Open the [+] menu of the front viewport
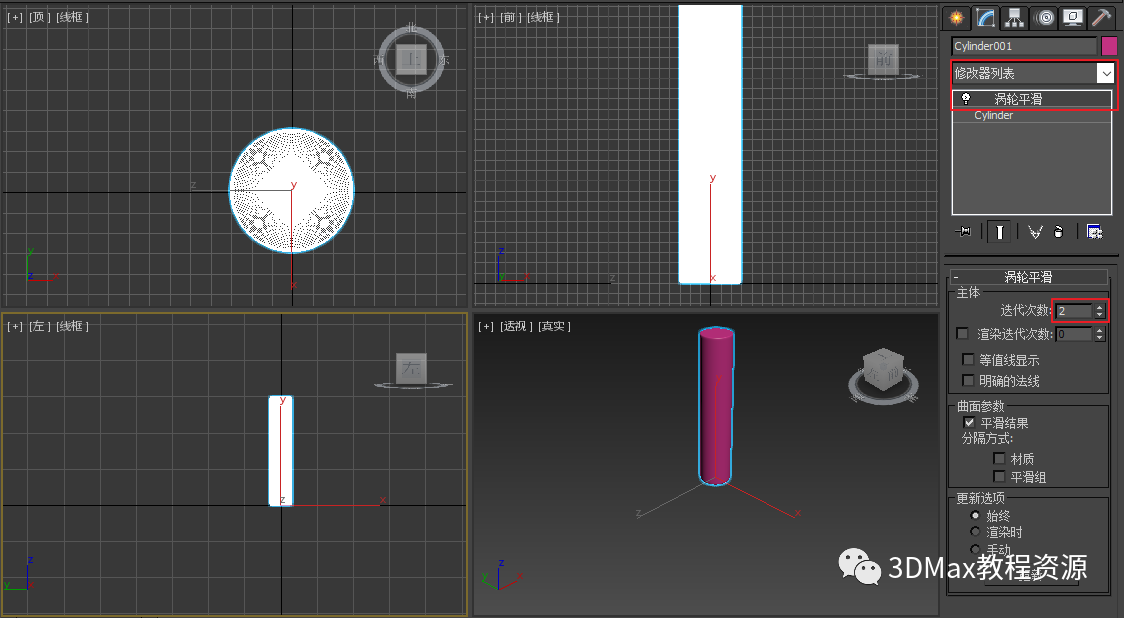The image size is (1125, 618). (486, 17)
